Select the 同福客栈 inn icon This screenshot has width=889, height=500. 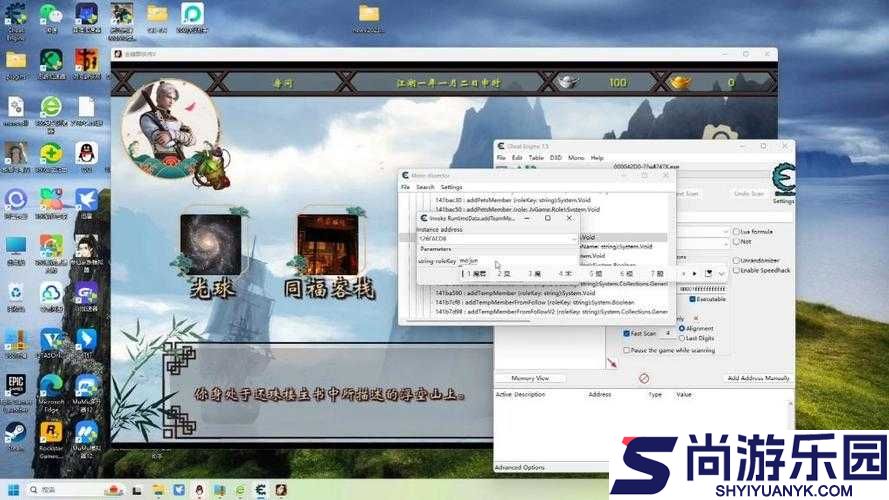[x=327, y=245]
